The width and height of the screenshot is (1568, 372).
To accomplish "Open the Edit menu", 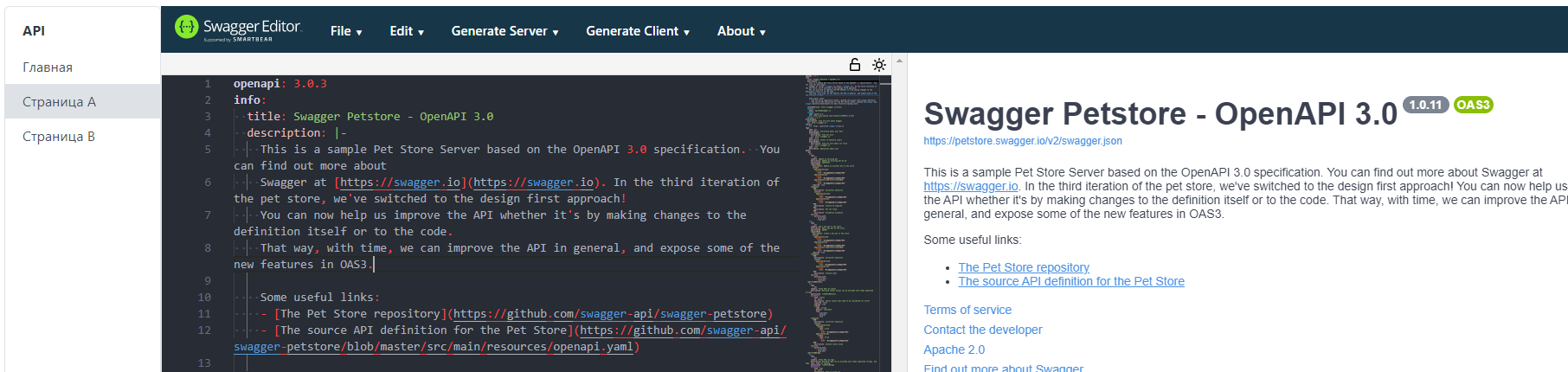I will coord(407,31).
